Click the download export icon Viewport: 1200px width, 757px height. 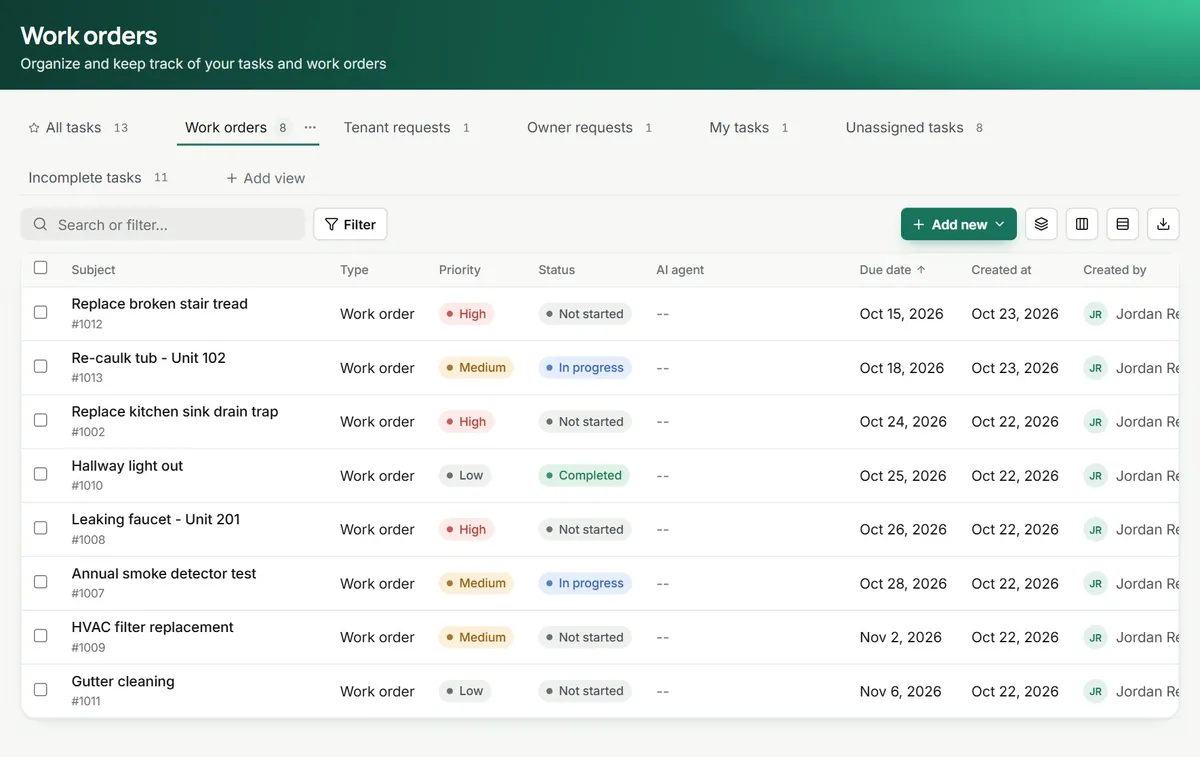(x=1163, y=224)
